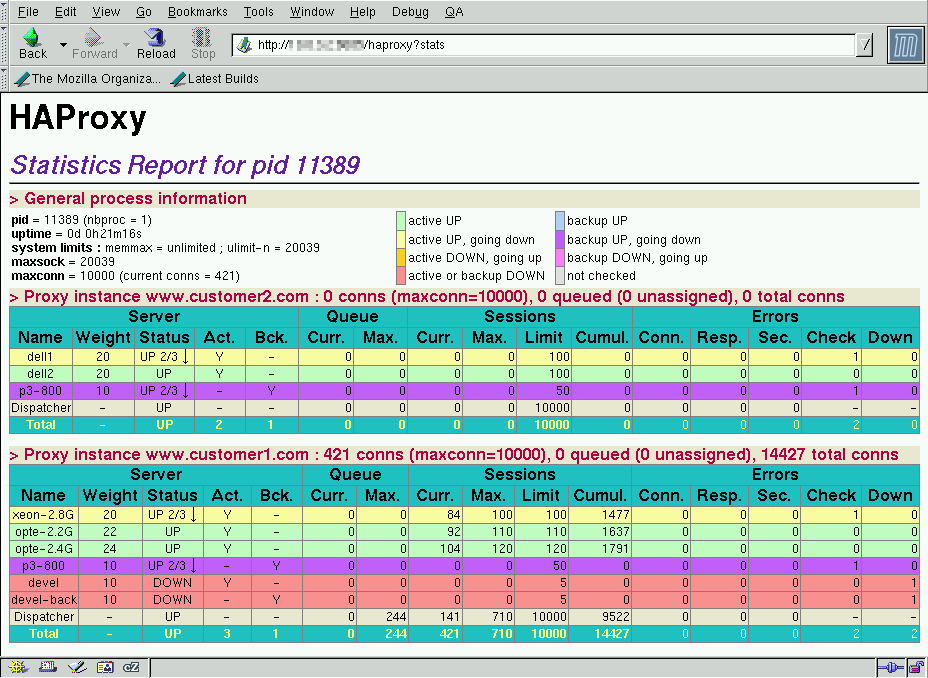
Task: Open Mail from the status bar icons
Action: pyautogui.click(x=46, y=667)
